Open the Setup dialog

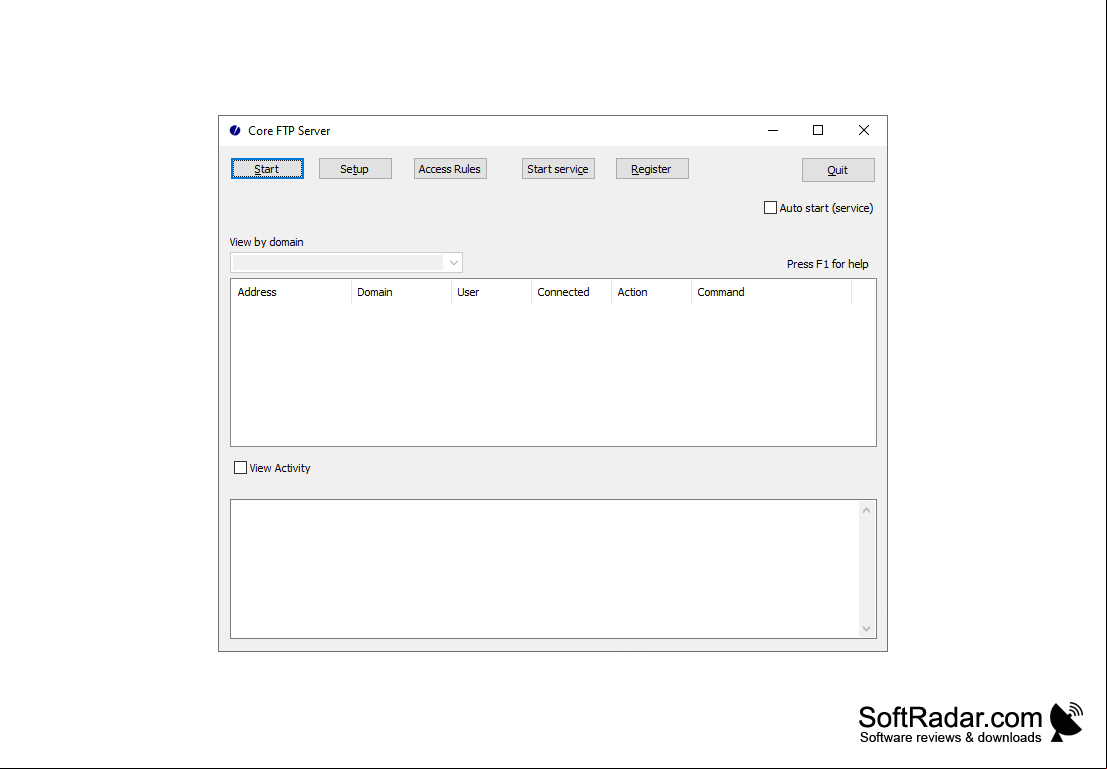point(355,169)
